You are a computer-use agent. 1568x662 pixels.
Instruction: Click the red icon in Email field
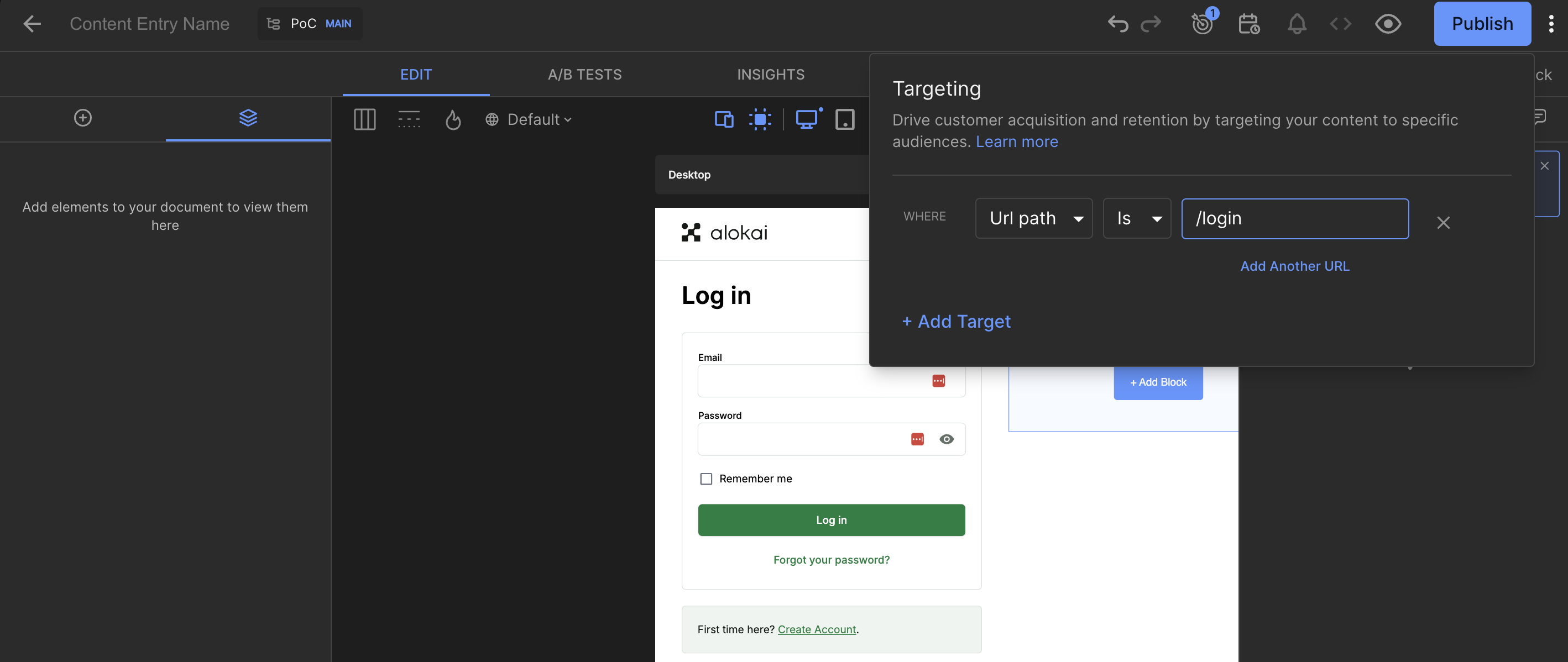(x=938, y=381)
